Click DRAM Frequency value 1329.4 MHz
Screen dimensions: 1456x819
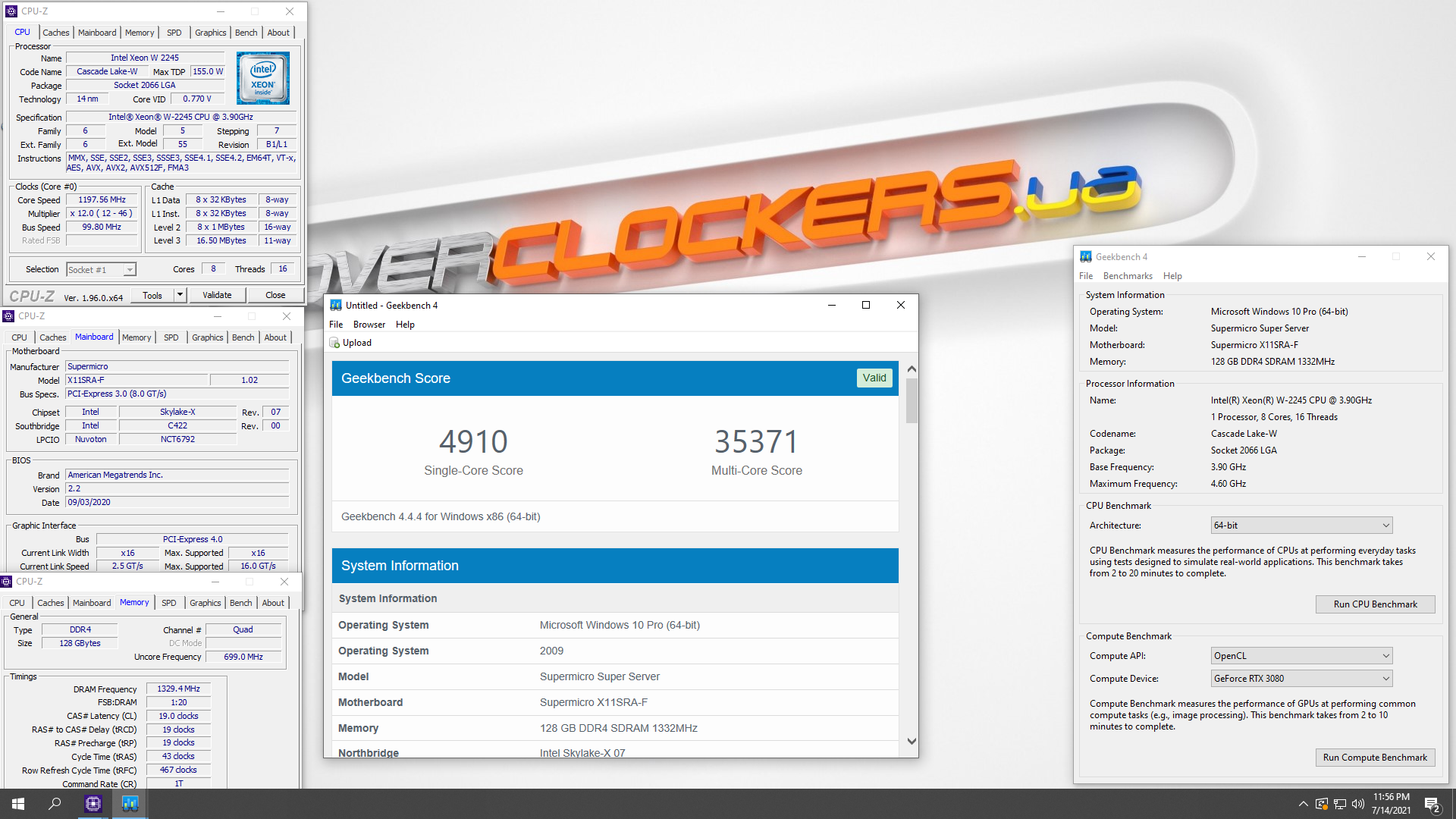178,689
